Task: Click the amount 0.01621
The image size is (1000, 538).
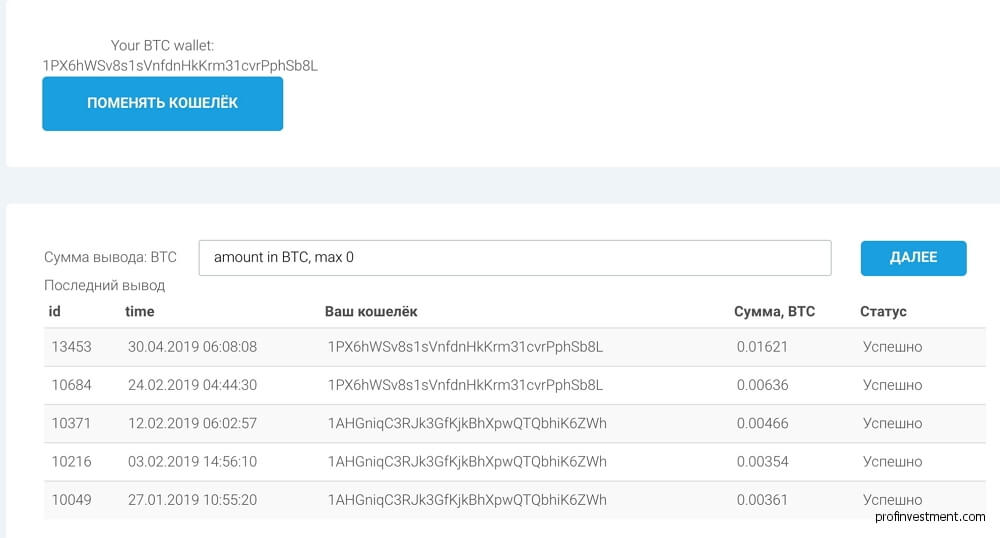Action: [x=762, y=347]
